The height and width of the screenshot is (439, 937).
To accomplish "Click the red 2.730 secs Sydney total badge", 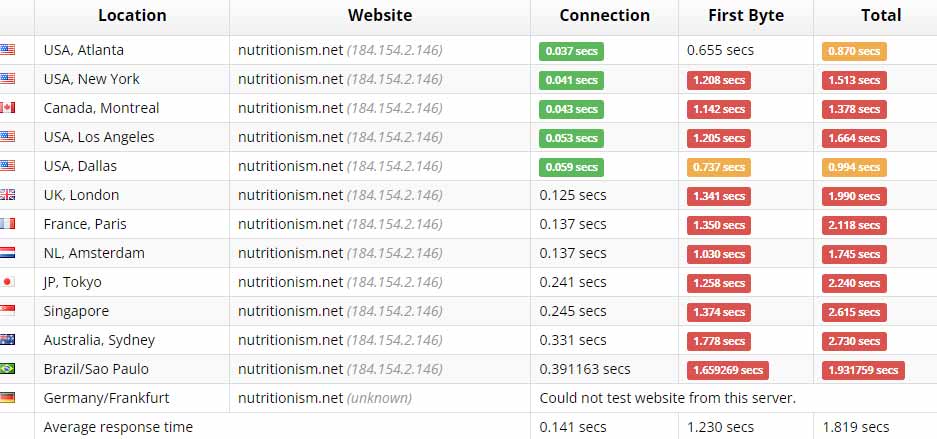I will pyautogui.click(x=854, y=341).
